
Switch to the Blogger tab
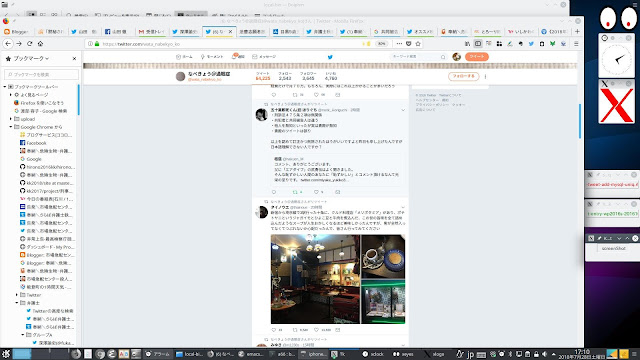click(x=16, y=31)
